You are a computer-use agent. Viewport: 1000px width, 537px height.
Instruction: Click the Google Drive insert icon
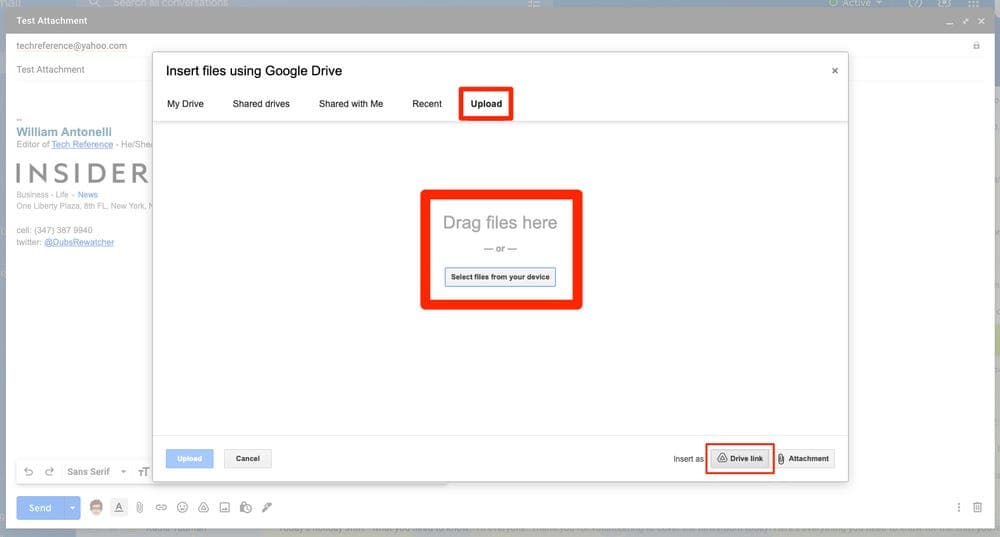tap(203, 507)
